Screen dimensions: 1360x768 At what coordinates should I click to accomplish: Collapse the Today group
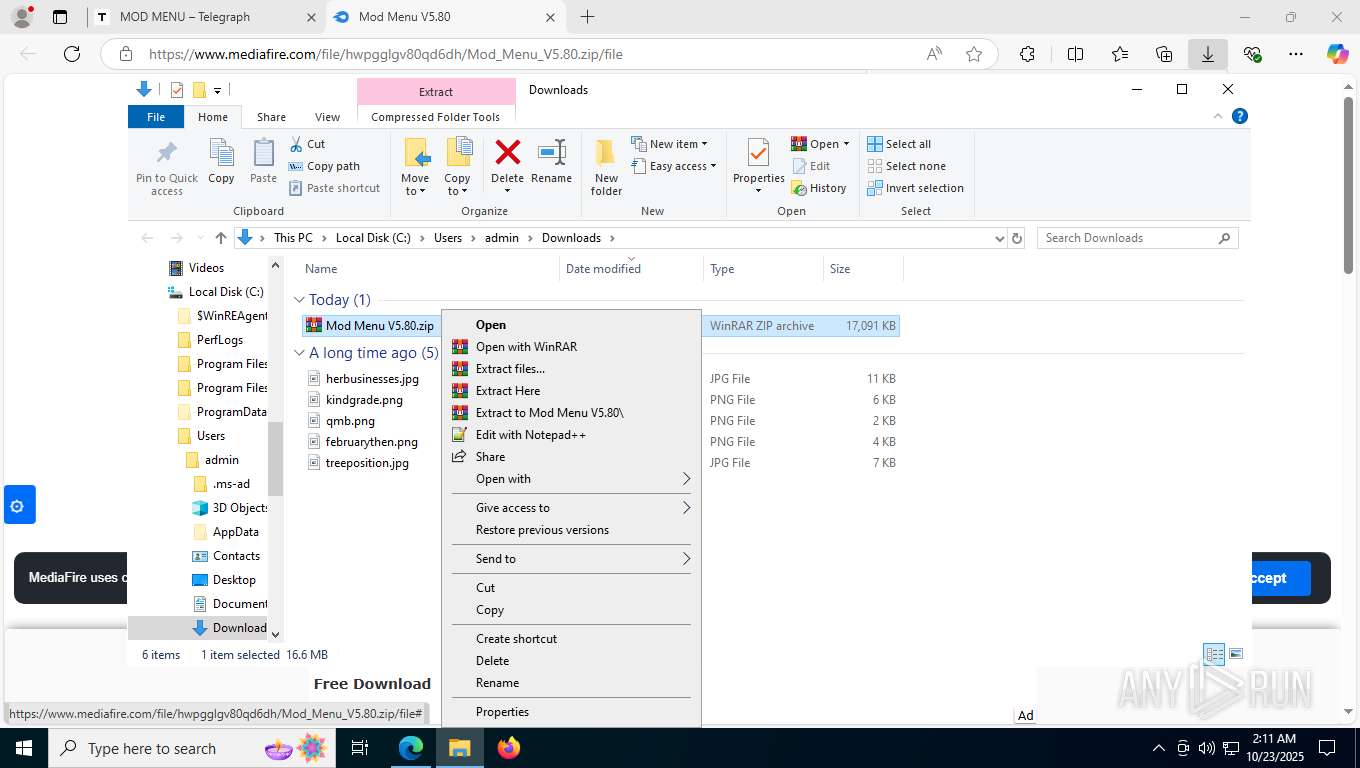(299, 300)
